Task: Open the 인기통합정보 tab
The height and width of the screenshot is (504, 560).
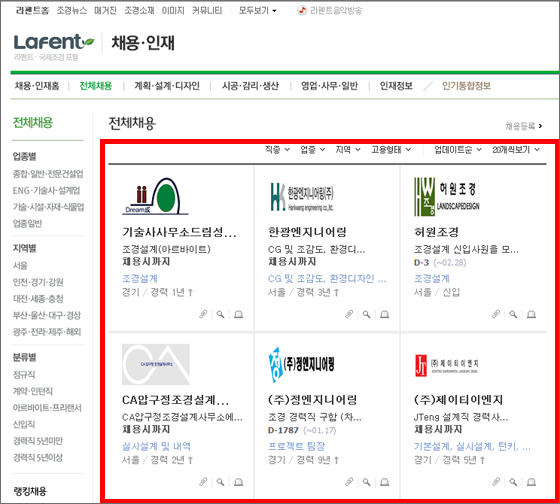Action: [x=466, y=86]
